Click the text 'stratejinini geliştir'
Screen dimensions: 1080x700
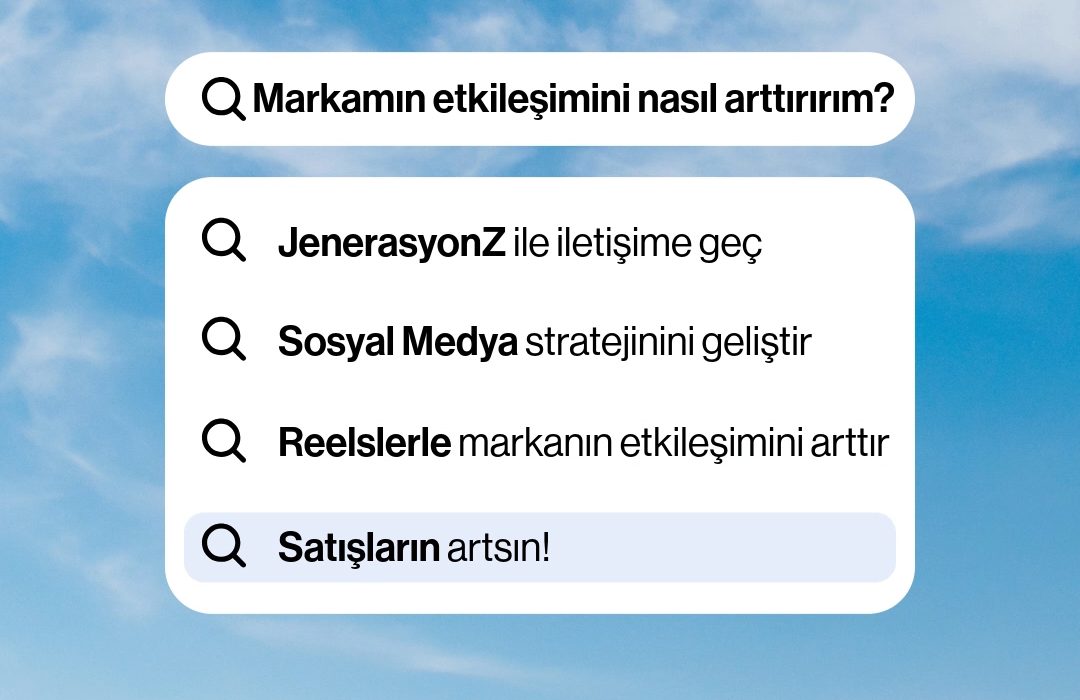click(669, 342)
